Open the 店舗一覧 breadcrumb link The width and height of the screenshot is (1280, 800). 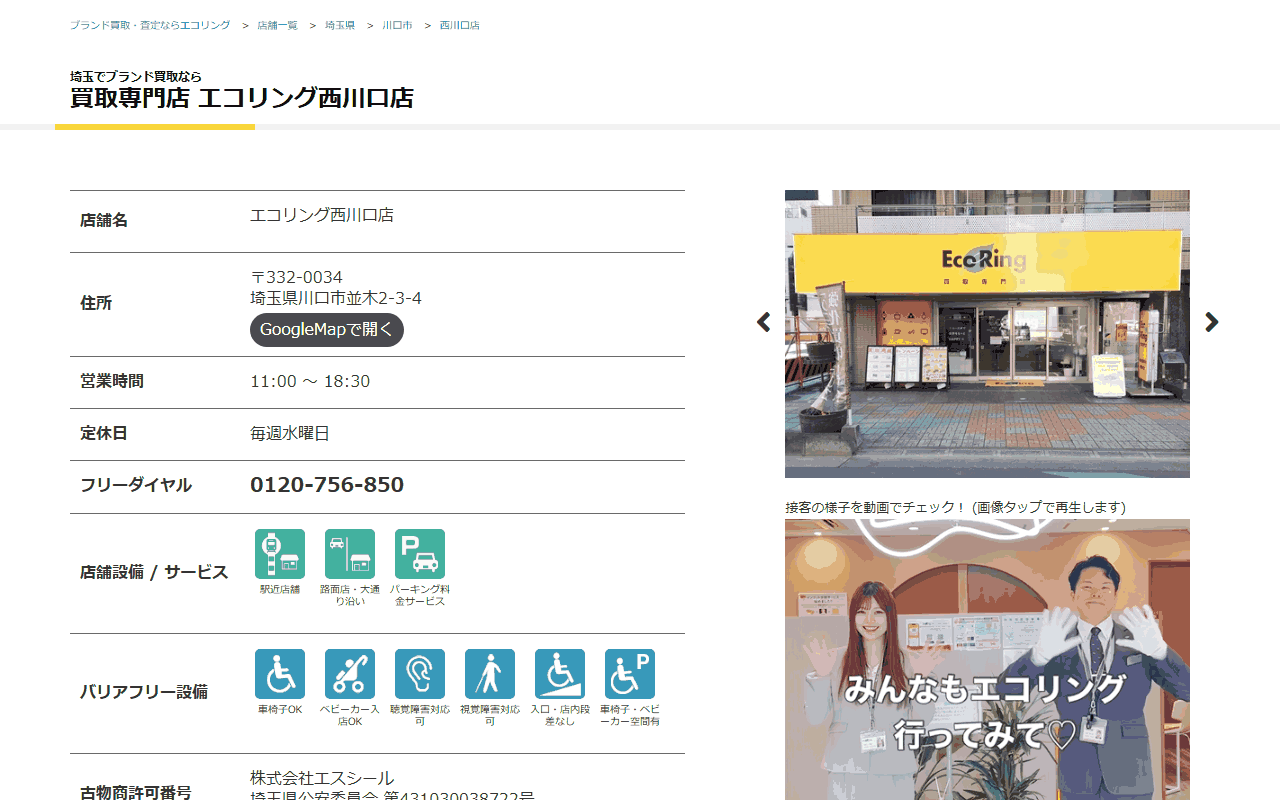[277, 25]
